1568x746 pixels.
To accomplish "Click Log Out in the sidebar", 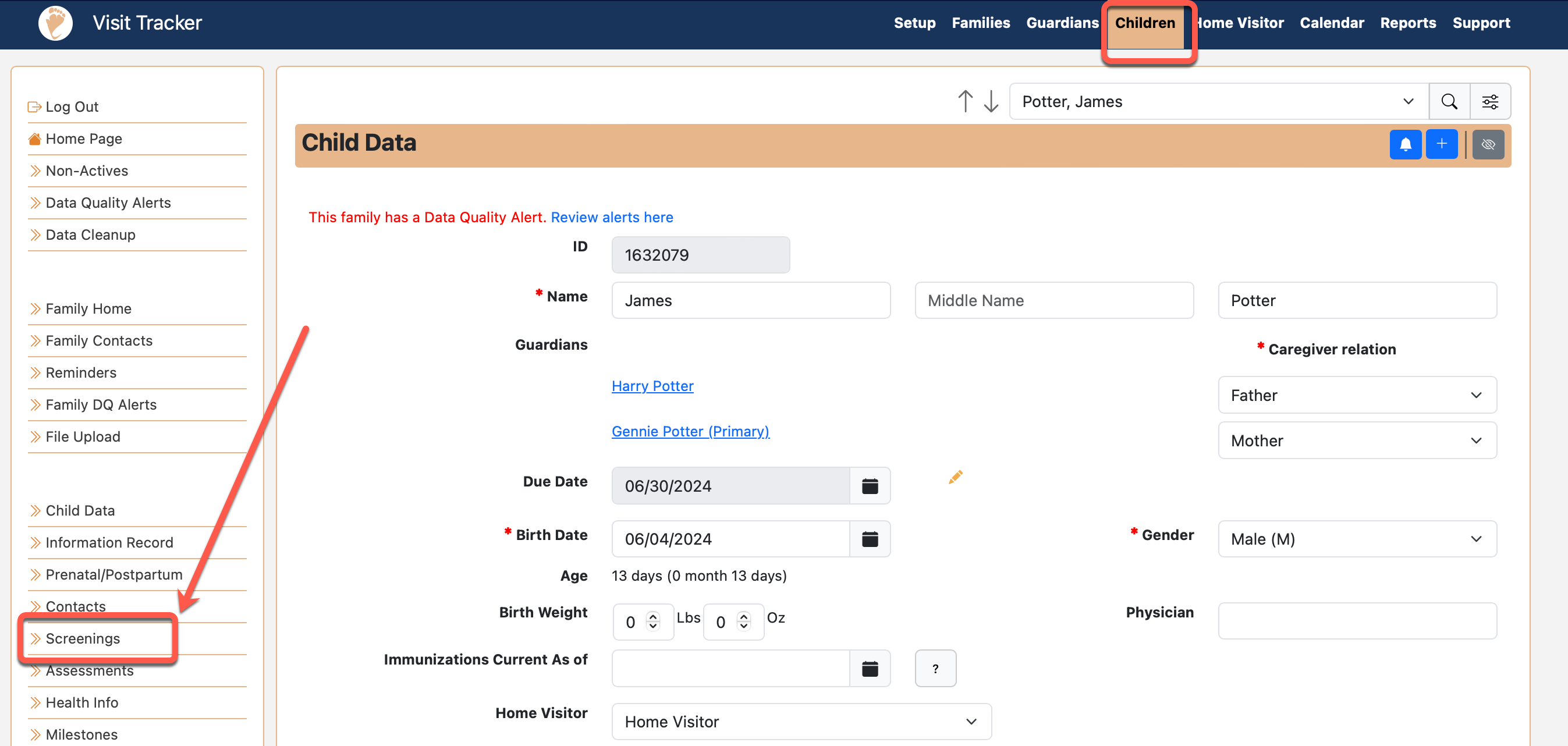I will tap(72, 106).
